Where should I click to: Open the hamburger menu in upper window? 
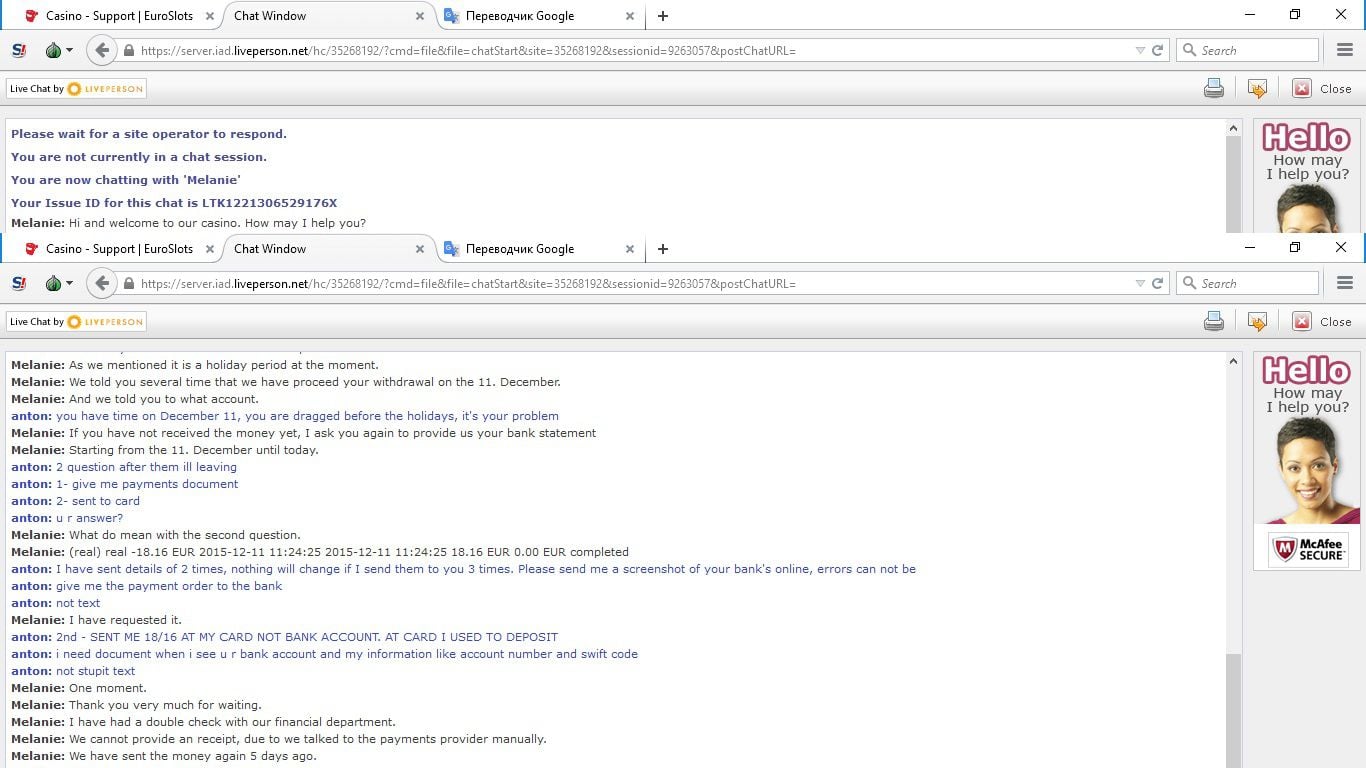coord(1344,50)
